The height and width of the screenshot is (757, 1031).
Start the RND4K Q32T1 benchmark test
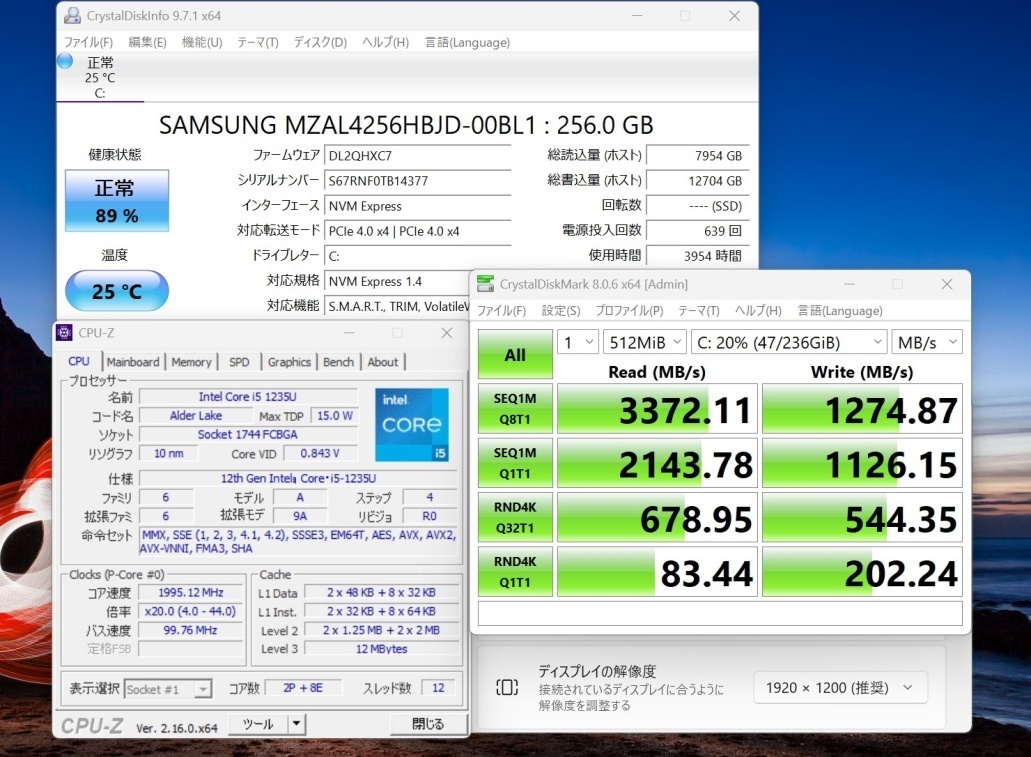tap(515, 517)
